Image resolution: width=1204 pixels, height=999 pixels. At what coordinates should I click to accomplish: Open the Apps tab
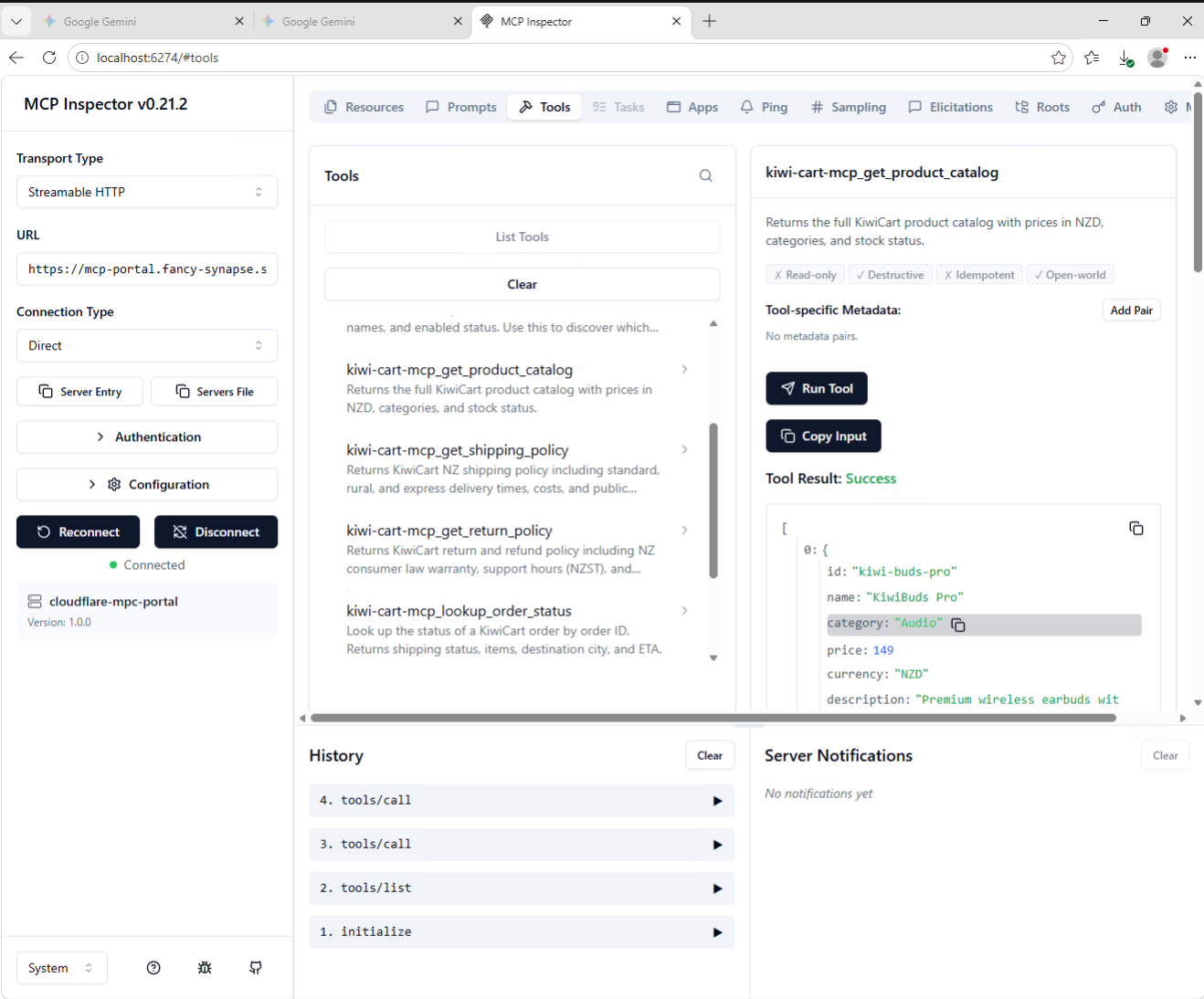[x=692, y=107]
